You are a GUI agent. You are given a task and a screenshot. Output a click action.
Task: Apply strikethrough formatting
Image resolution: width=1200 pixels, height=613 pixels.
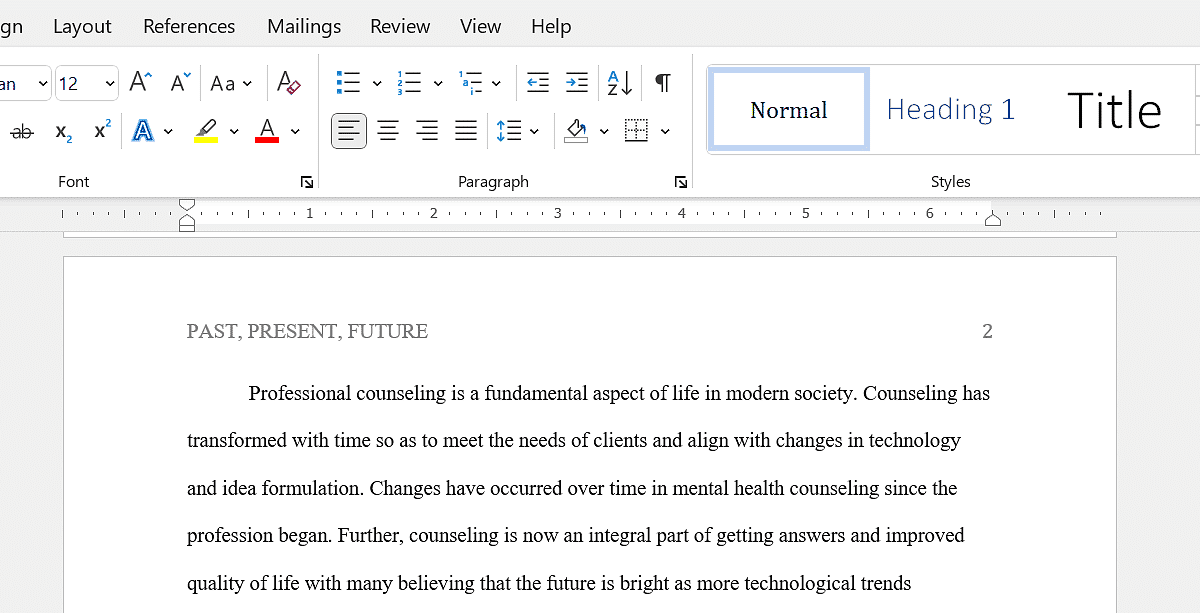[x=22, y=131]
